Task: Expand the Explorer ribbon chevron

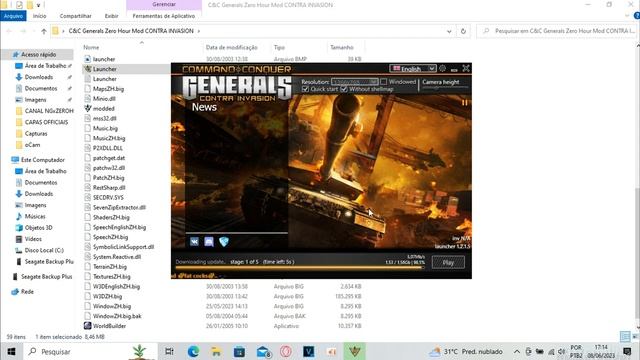Action: [627, 16]
